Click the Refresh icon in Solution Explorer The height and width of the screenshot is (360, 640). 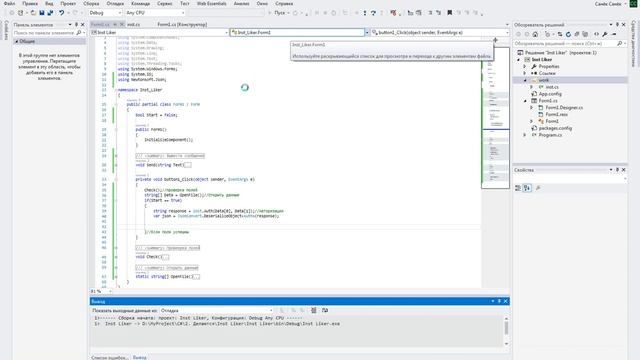[568, 34]
